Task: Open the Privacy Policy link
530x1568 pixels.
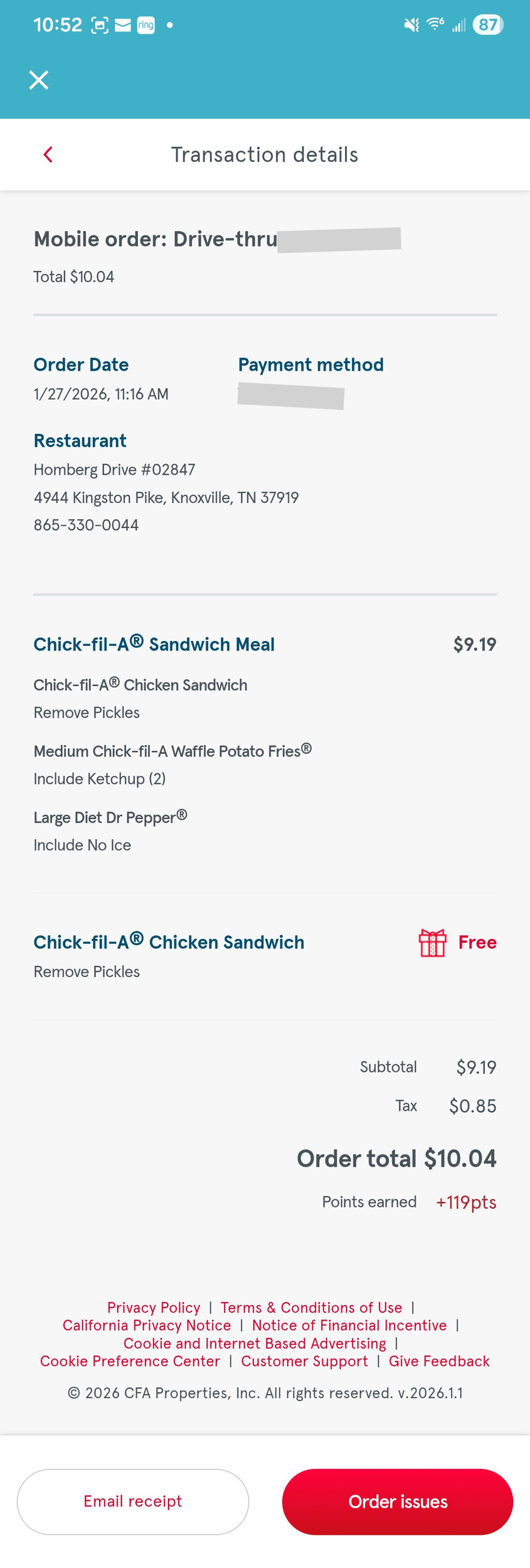Action: 154,1308
